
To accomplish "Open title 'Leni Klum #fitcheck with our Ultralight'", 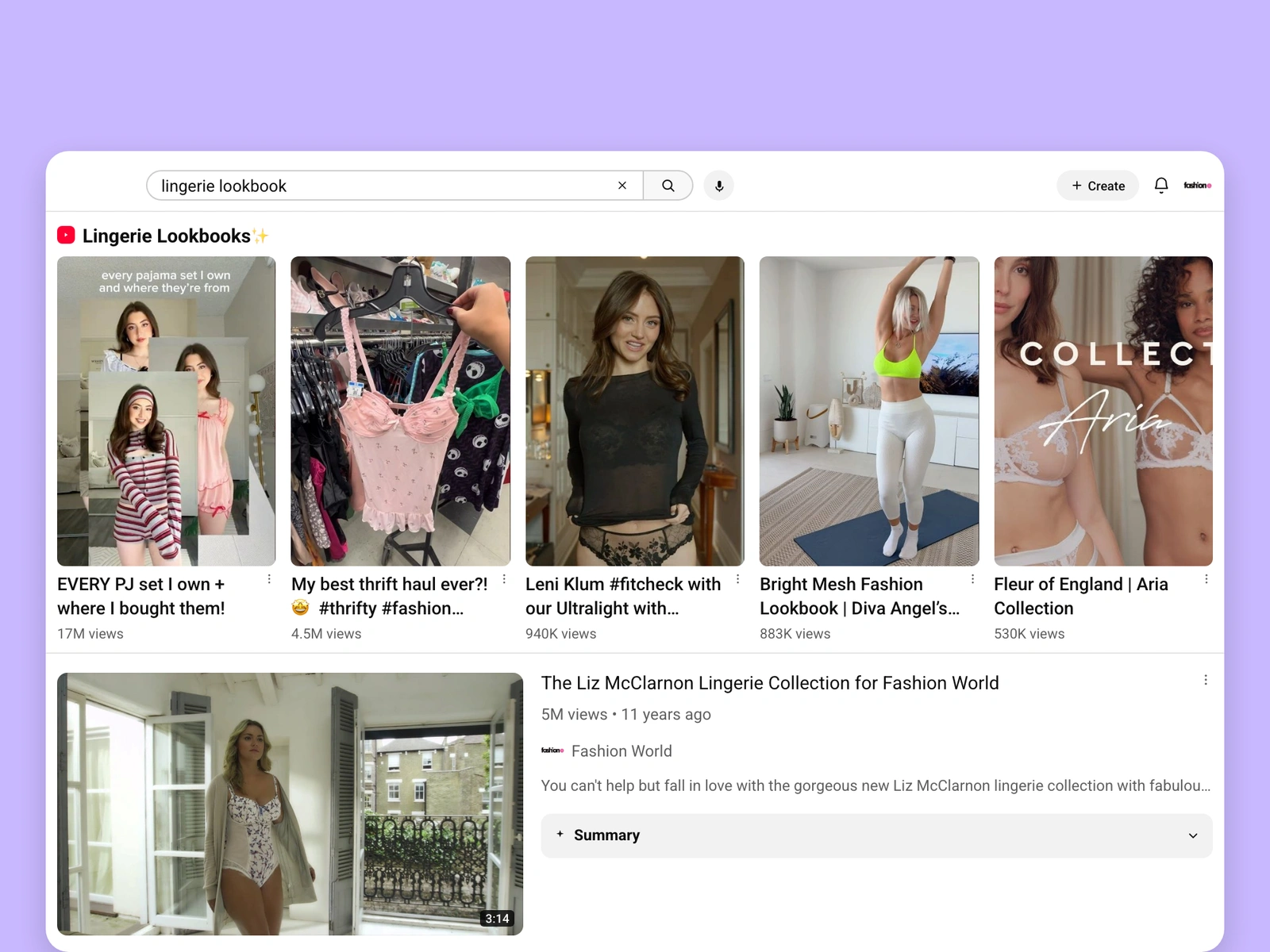I will pyautogui.click(x=623, y=597).
